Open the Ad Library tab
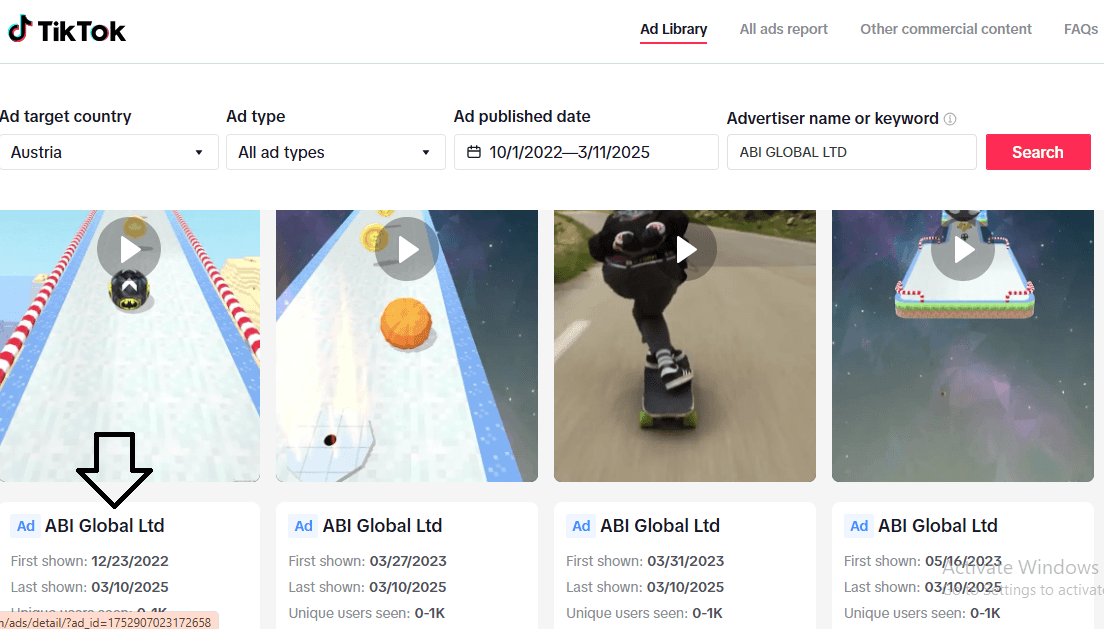1104x629 pixels. pyautogui.click(x=673, y=29)
